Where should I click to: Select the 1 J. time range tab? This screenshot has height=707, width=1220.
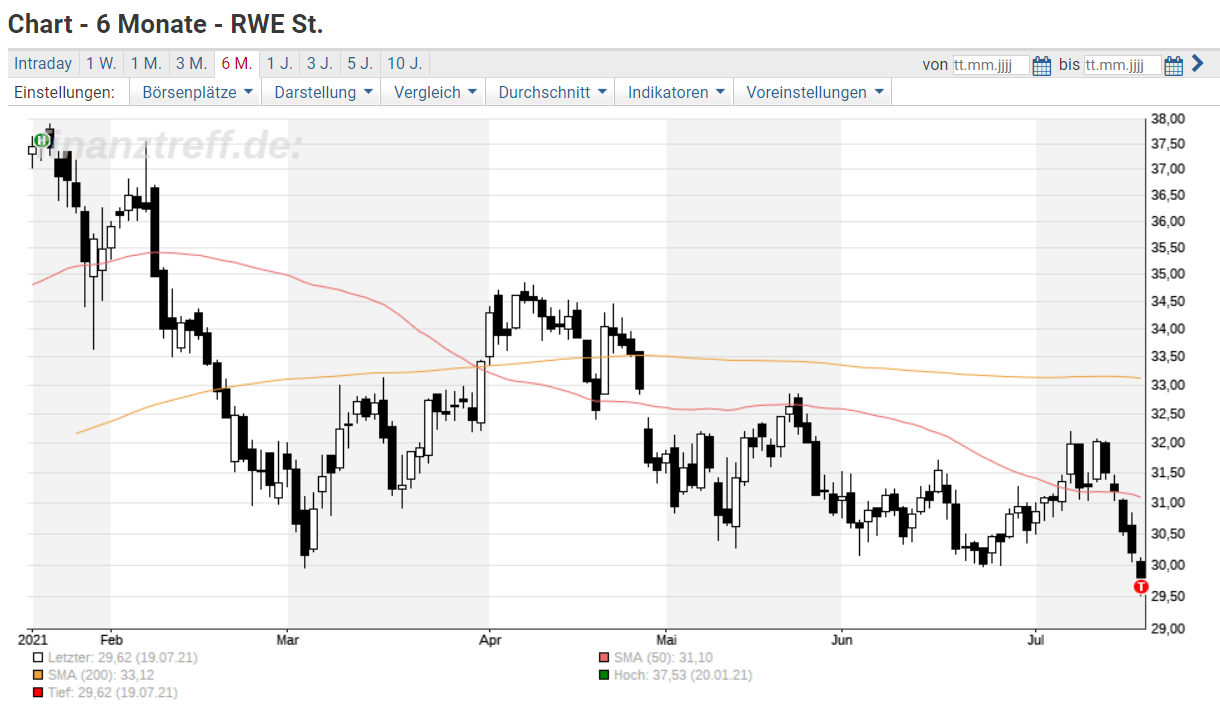(x=280, y=63)
